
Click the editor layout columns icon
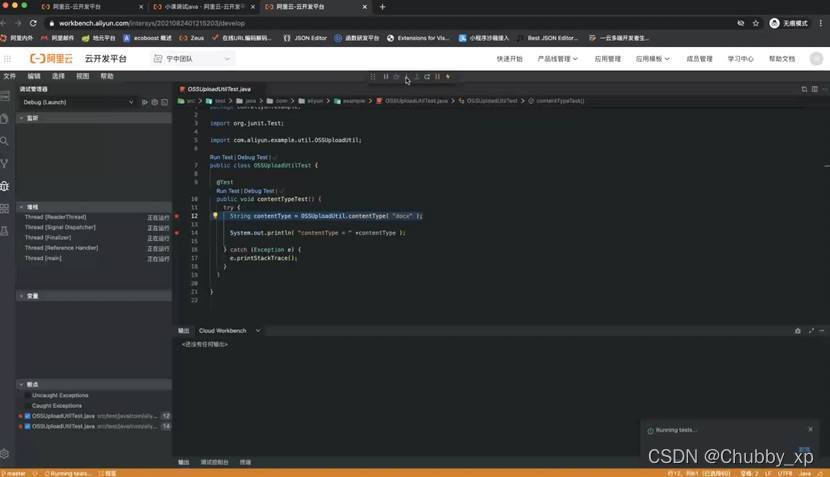[x=815, y=89]
